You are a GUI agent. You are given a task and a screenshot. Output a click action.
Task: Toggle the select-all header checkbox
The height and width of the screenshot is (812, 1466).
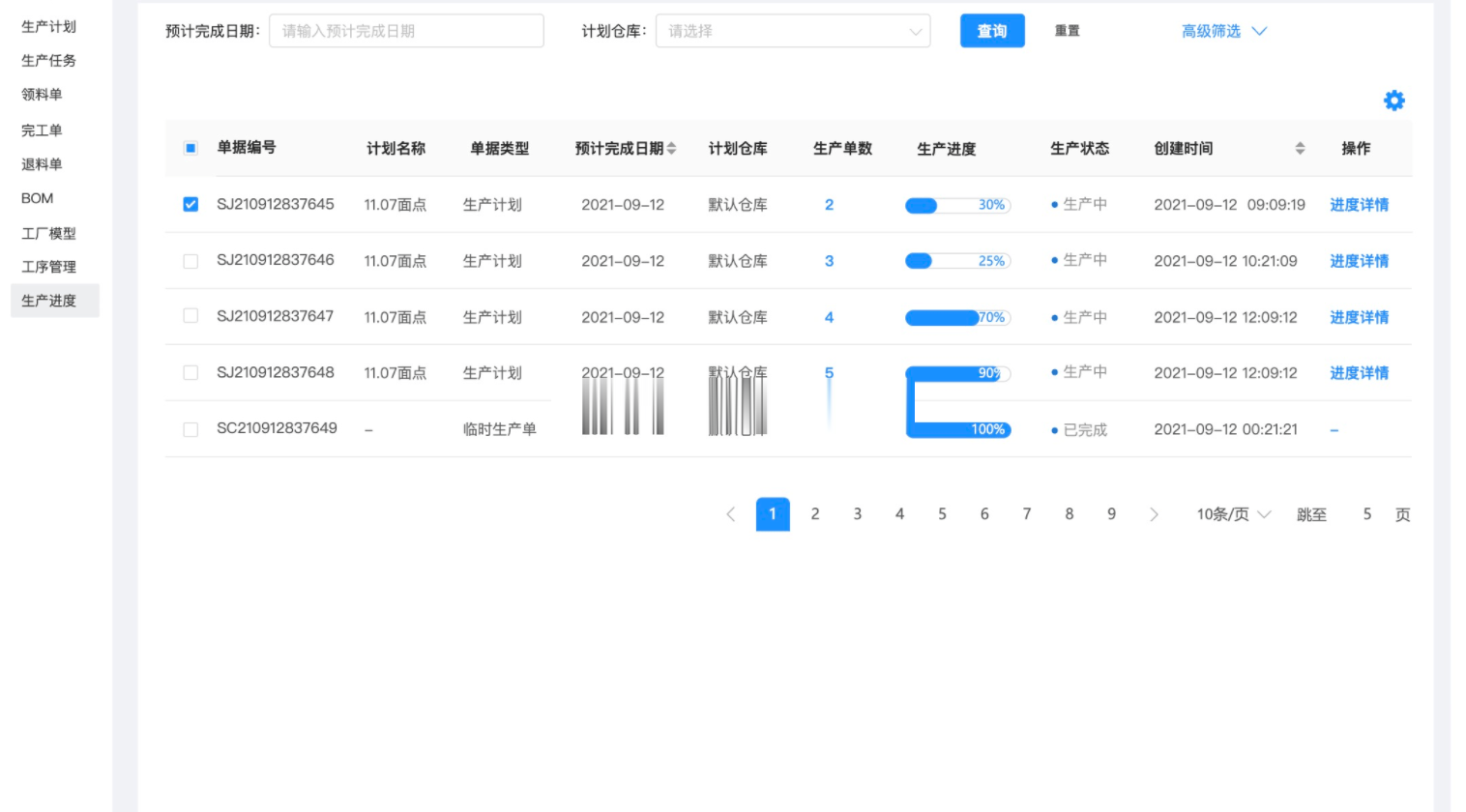coord(191,148)
